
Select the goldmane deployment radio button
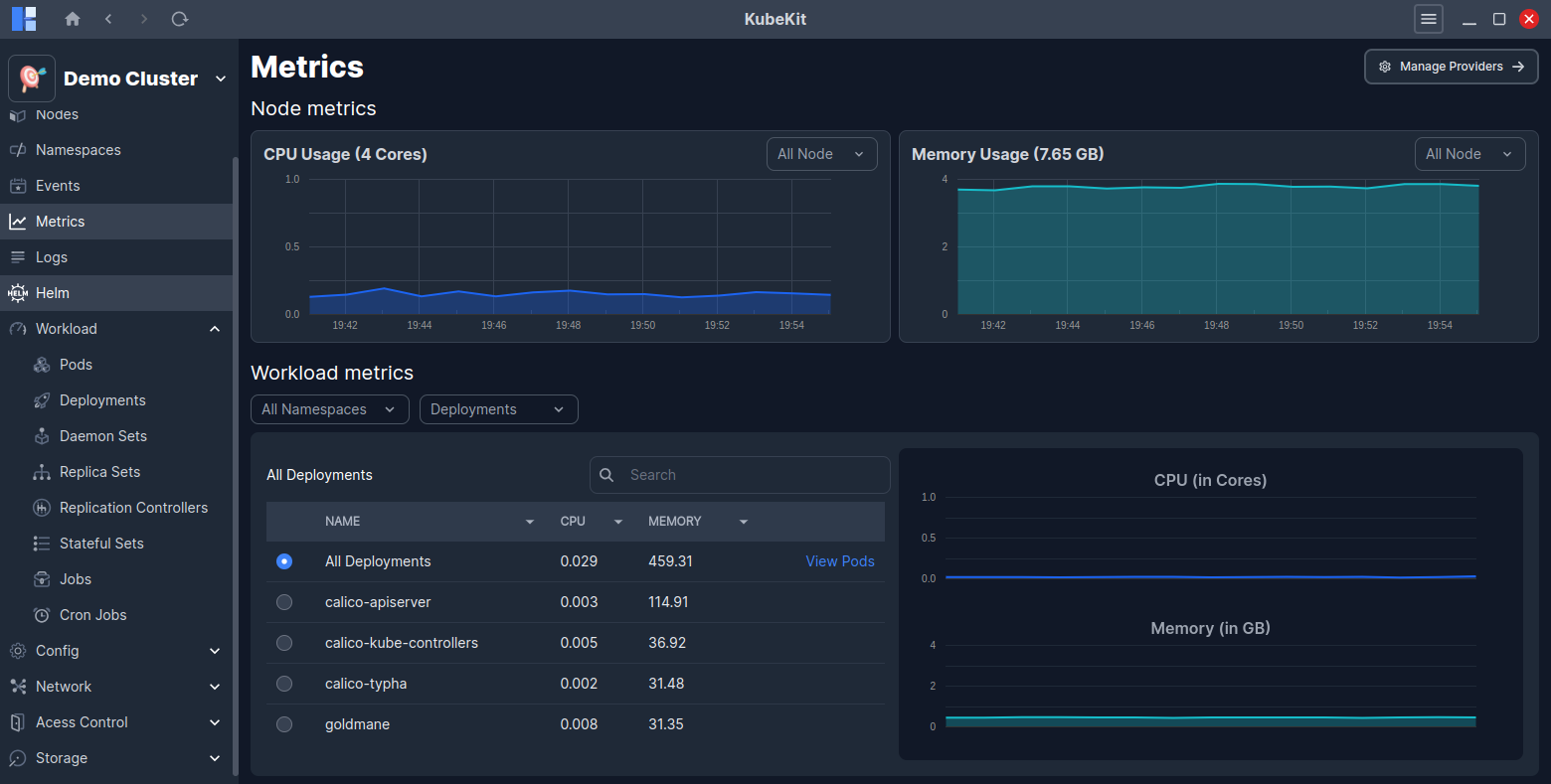tap(284, 724)
